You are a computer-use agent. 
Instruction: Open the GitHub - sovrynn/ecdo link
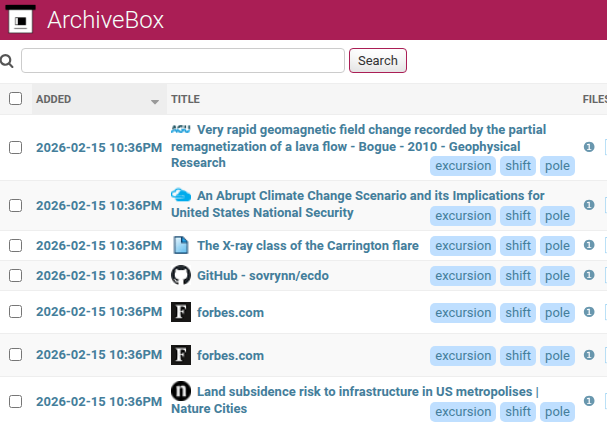(x=263, y=275)
